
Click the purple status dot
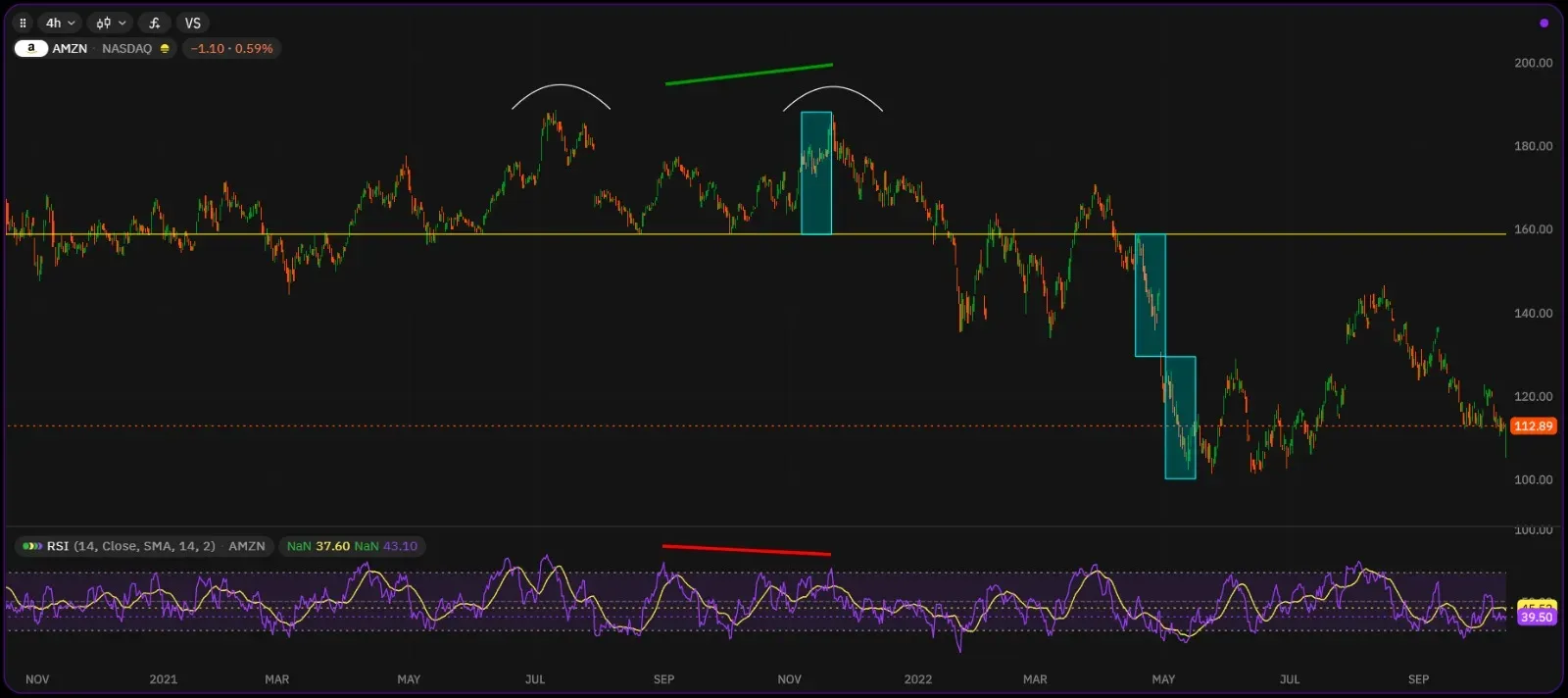(1543, 23)
